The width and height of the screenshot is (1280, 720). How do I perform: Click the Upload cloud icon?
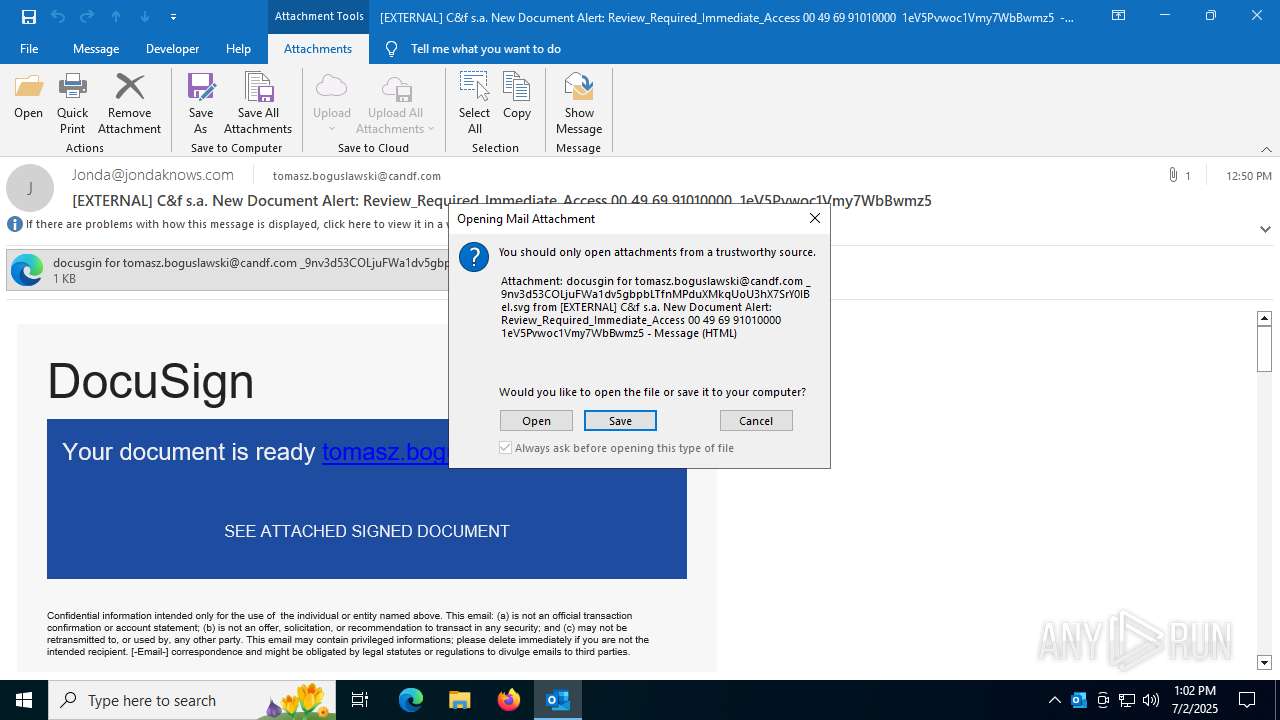(x=332, y=86)
